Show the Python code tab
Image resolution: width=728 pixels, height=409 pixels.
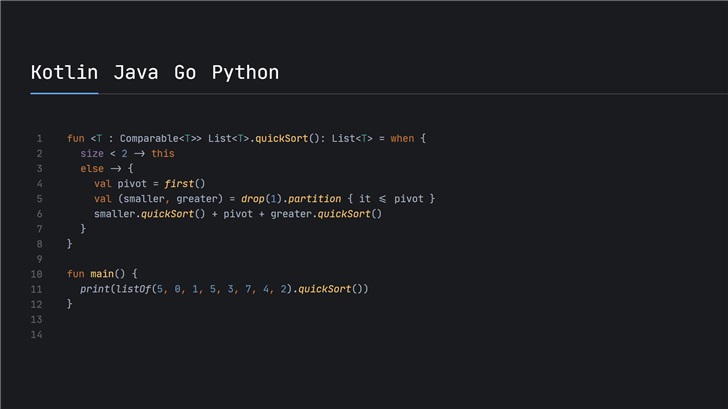tap(245, 73)
